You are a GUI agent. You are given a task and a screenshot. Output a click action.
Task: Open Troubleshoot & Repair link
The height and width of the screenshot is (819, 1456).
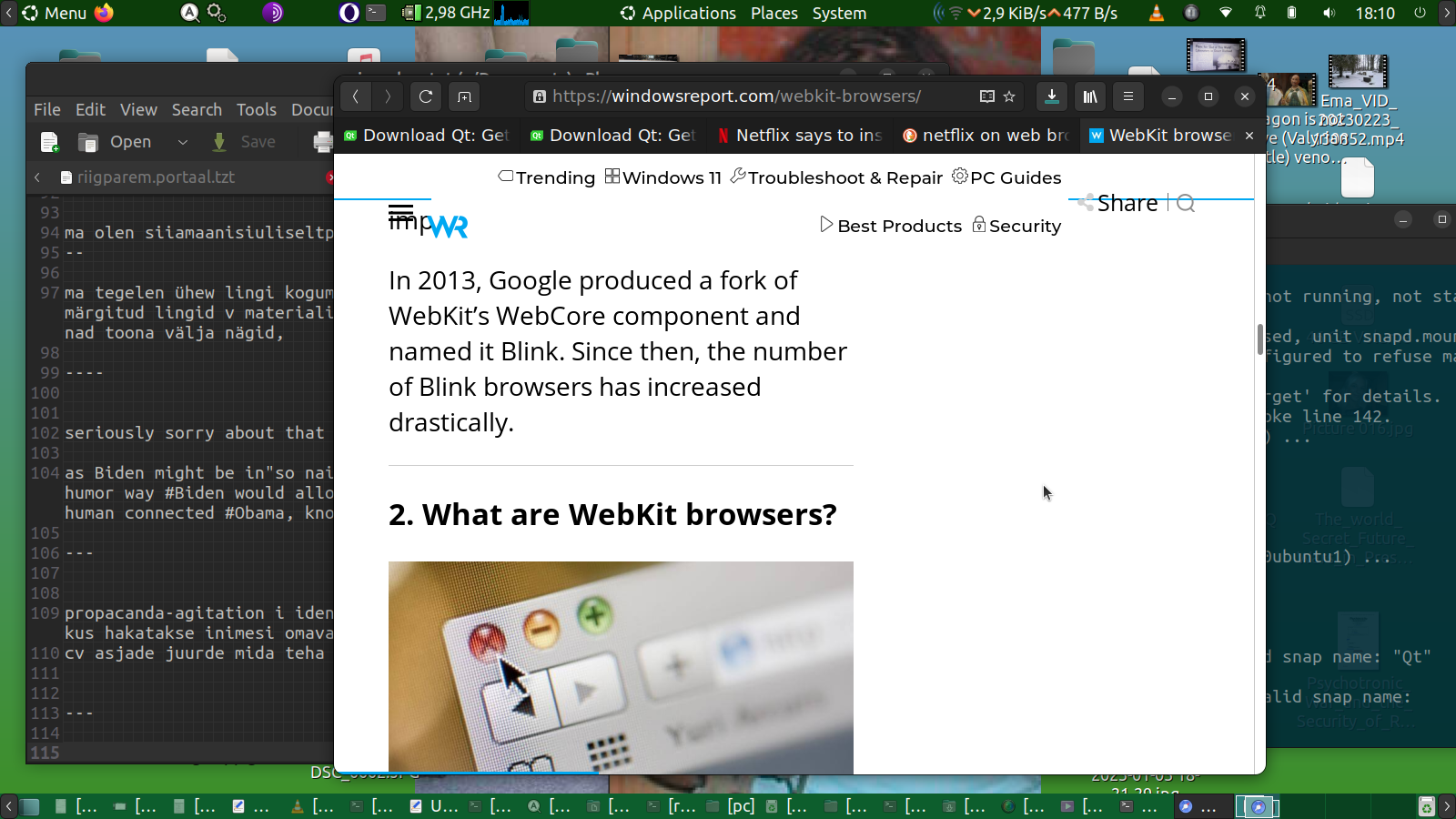click(837, 177)
